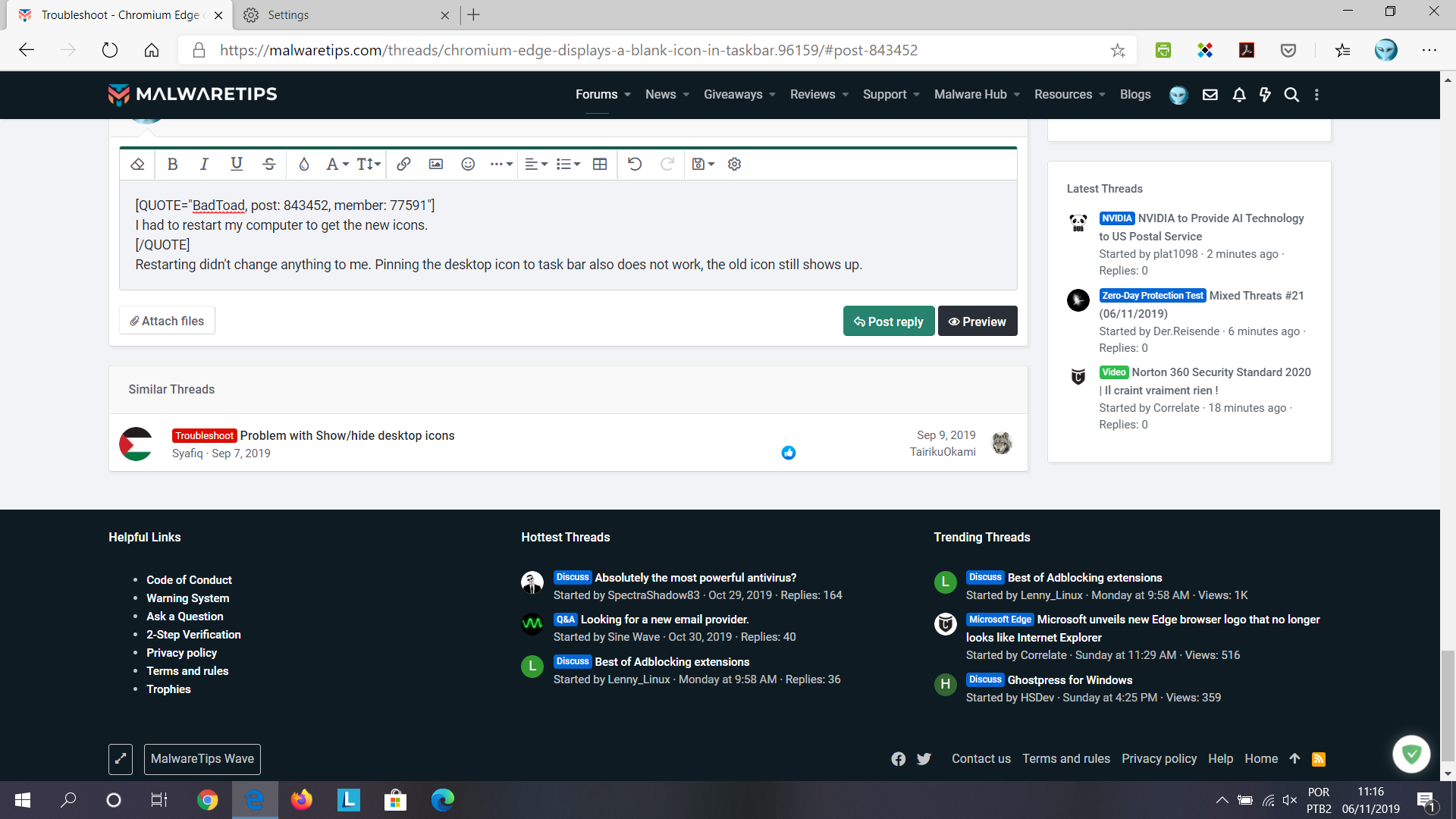Screen dimensions: 1456x819
Task: Open the text color drop picker
Action: [x=304, y=164]
